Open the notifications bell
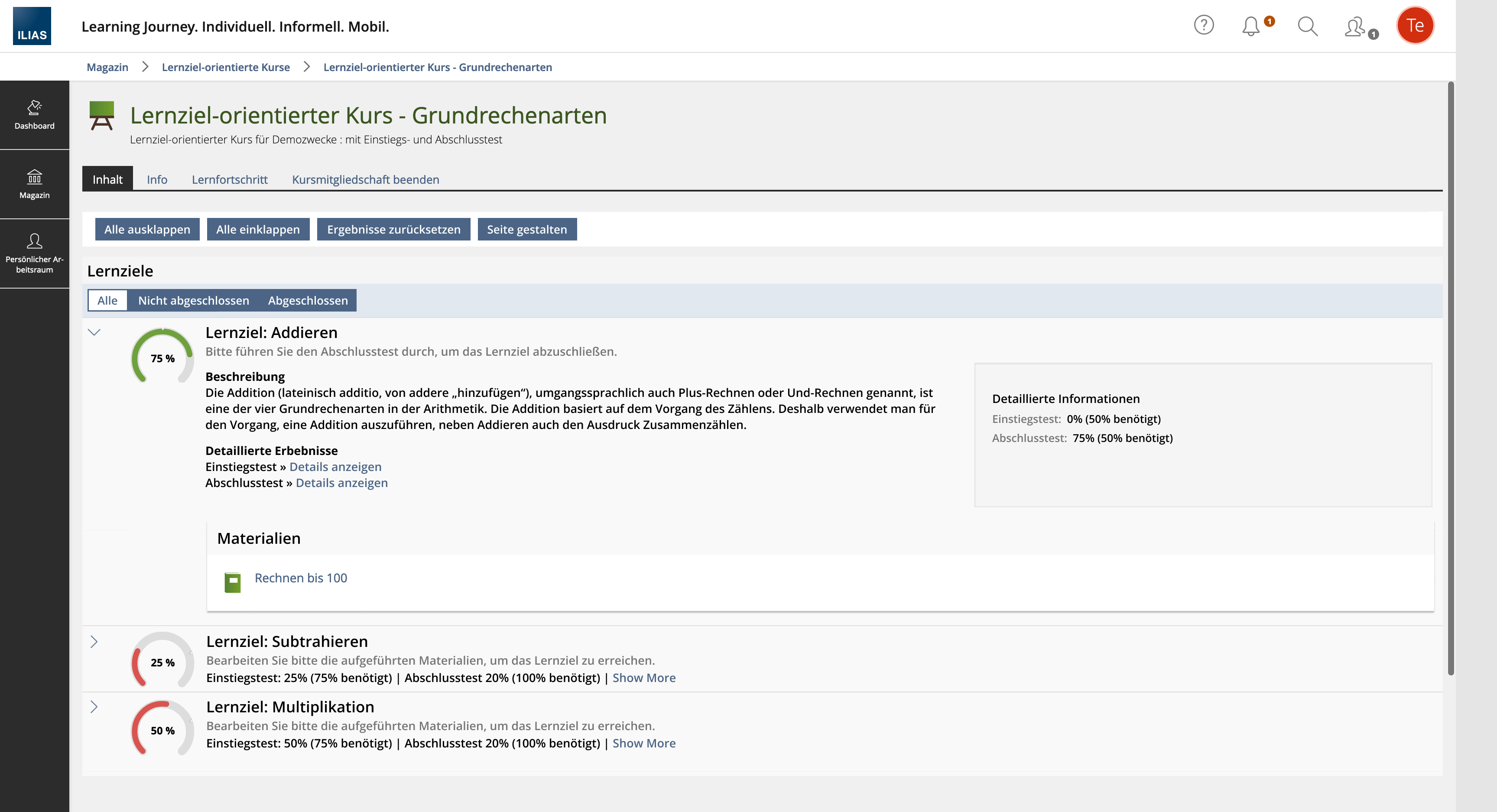Image resolution: width=1497 pixels, height=812 pixels. (1250, 26)
